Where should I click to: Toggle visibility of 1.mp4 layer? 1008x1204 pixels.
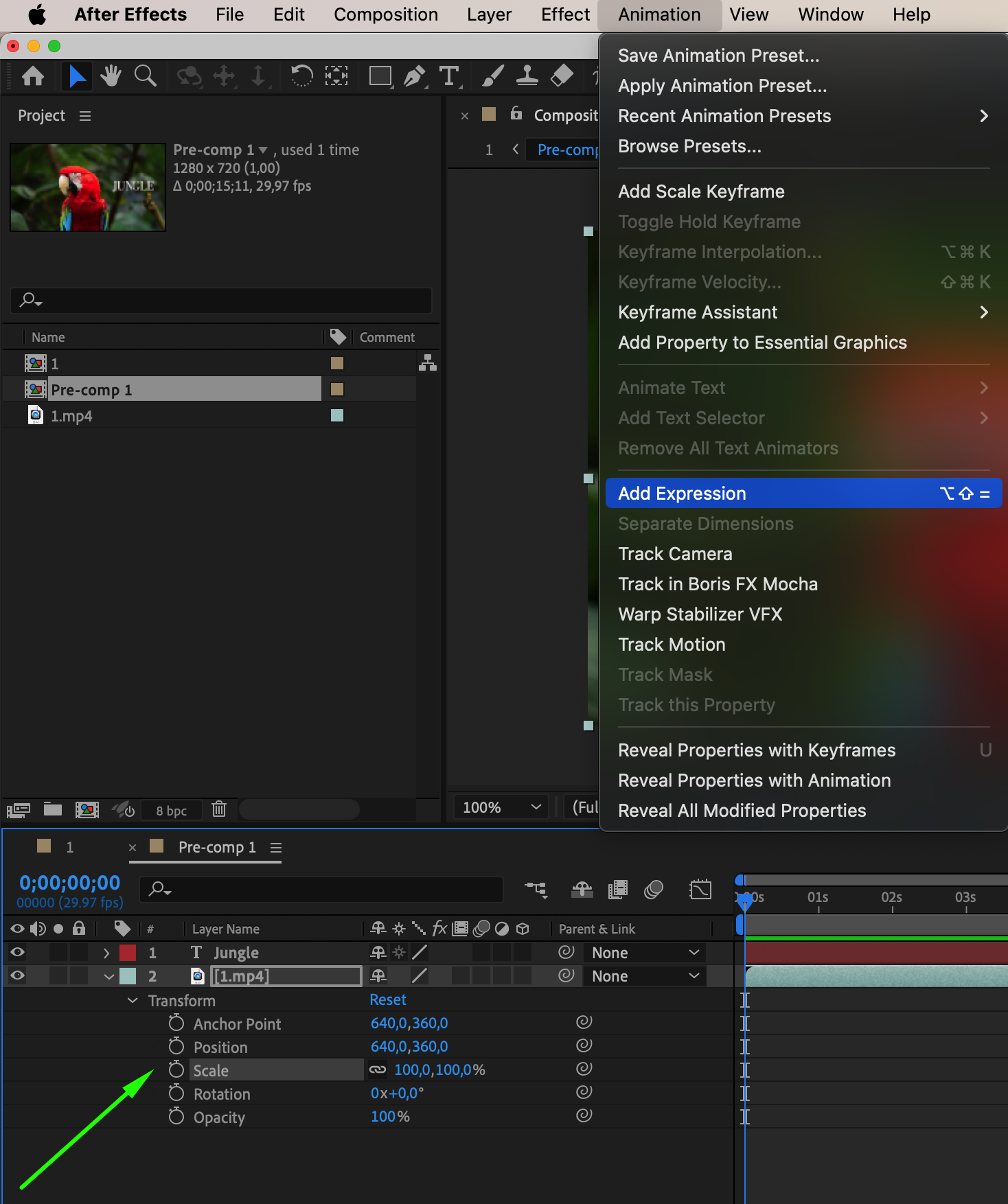[x=17, y=975]
